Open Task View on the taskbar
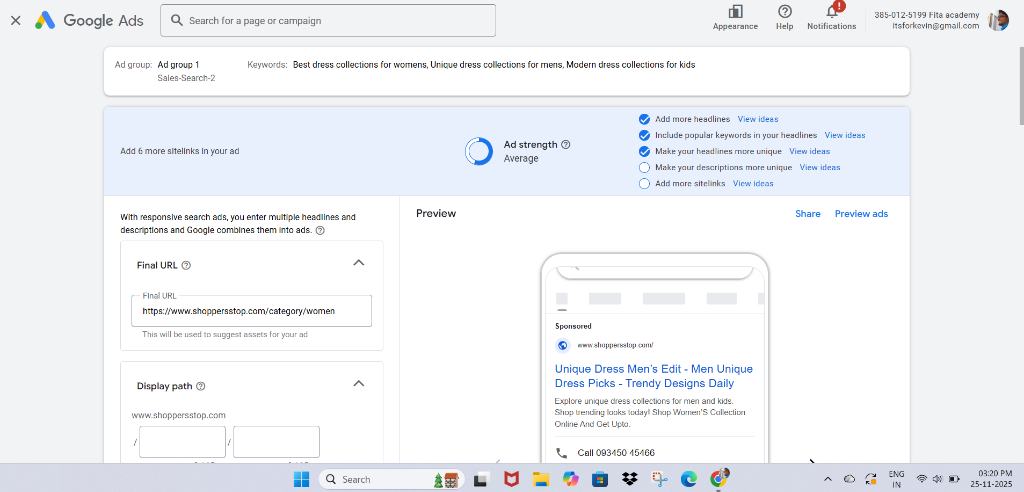 click(481, 479)
